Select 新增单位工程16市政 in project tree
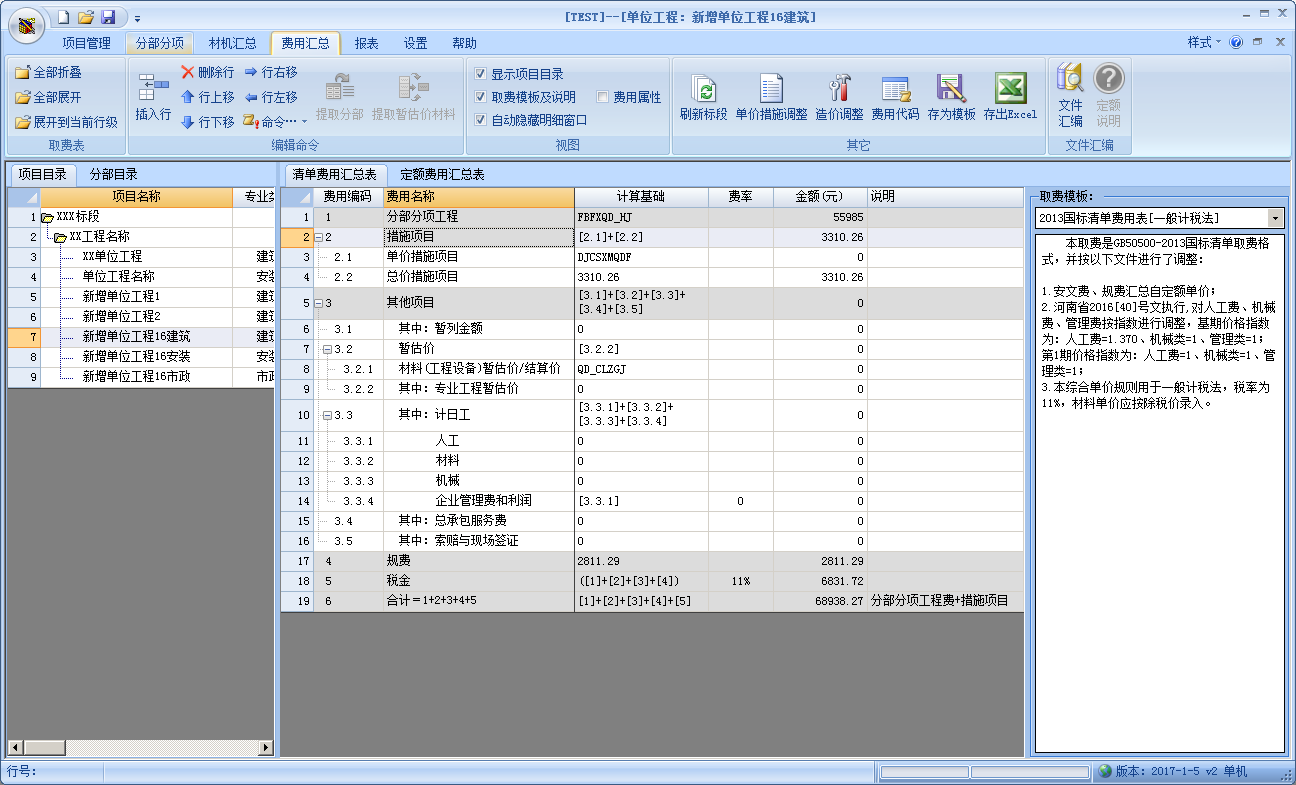1296x785 pixels. [136, 377]
